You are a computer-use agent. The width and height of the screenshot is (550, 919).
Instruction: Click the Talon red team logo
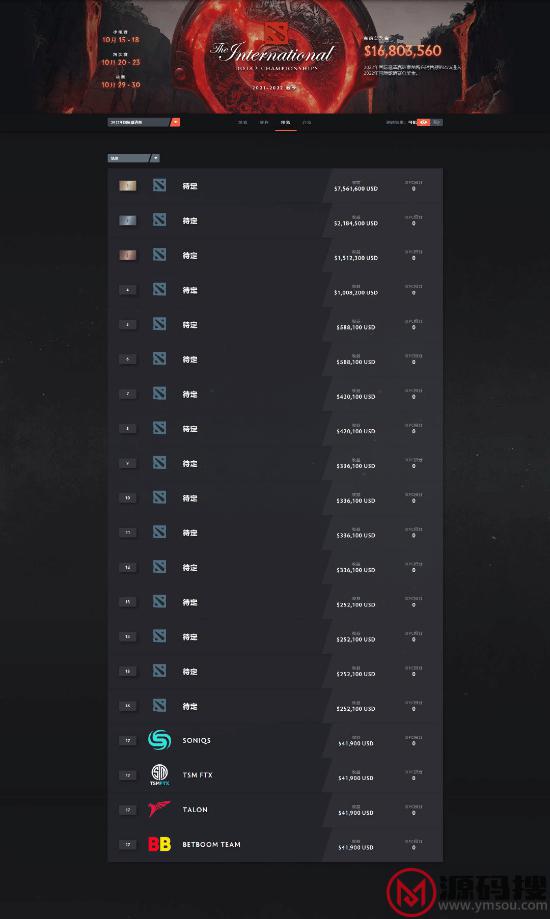pos(159,809)
